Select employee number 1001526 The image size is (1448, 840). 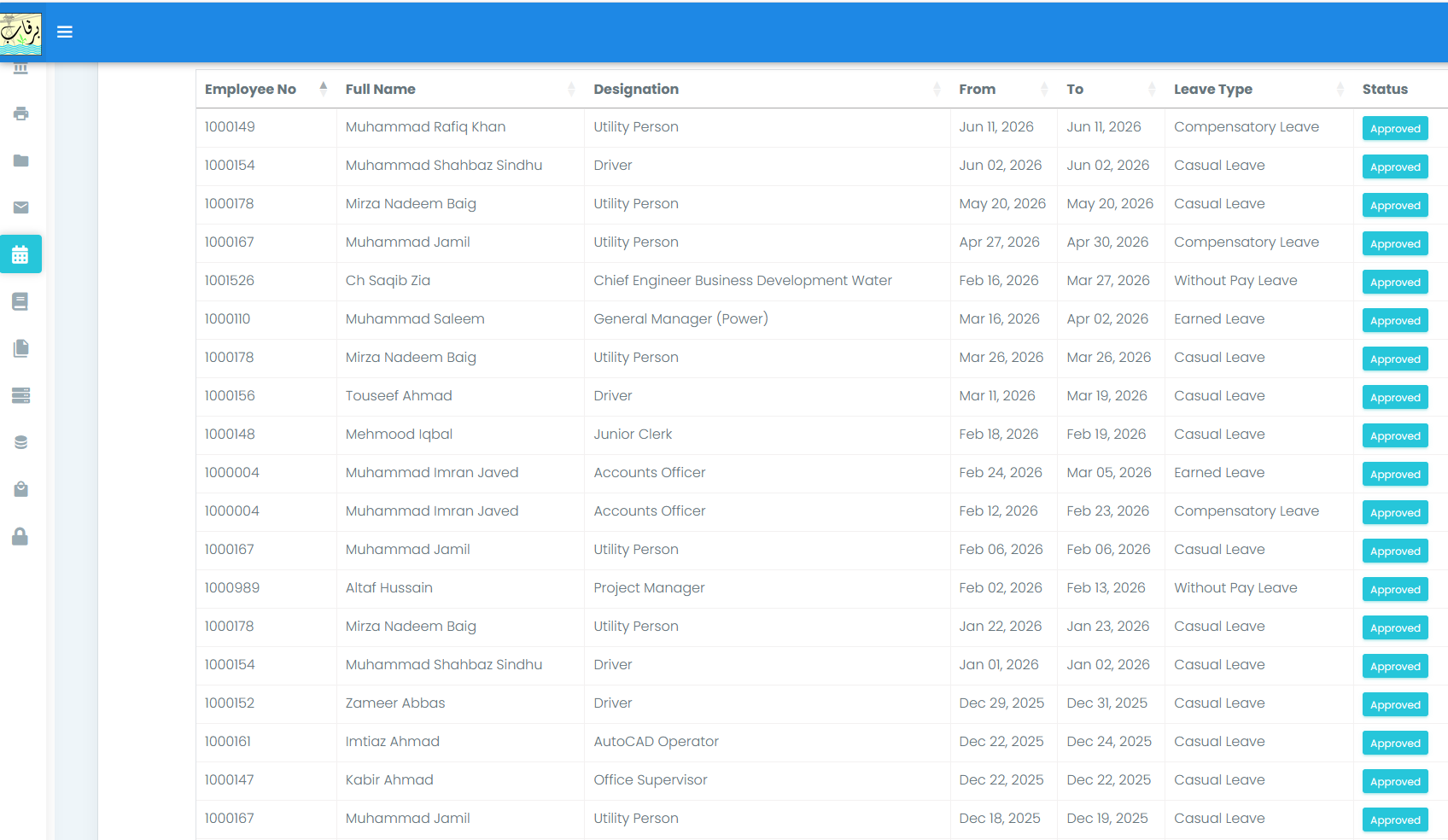point(230,280)
